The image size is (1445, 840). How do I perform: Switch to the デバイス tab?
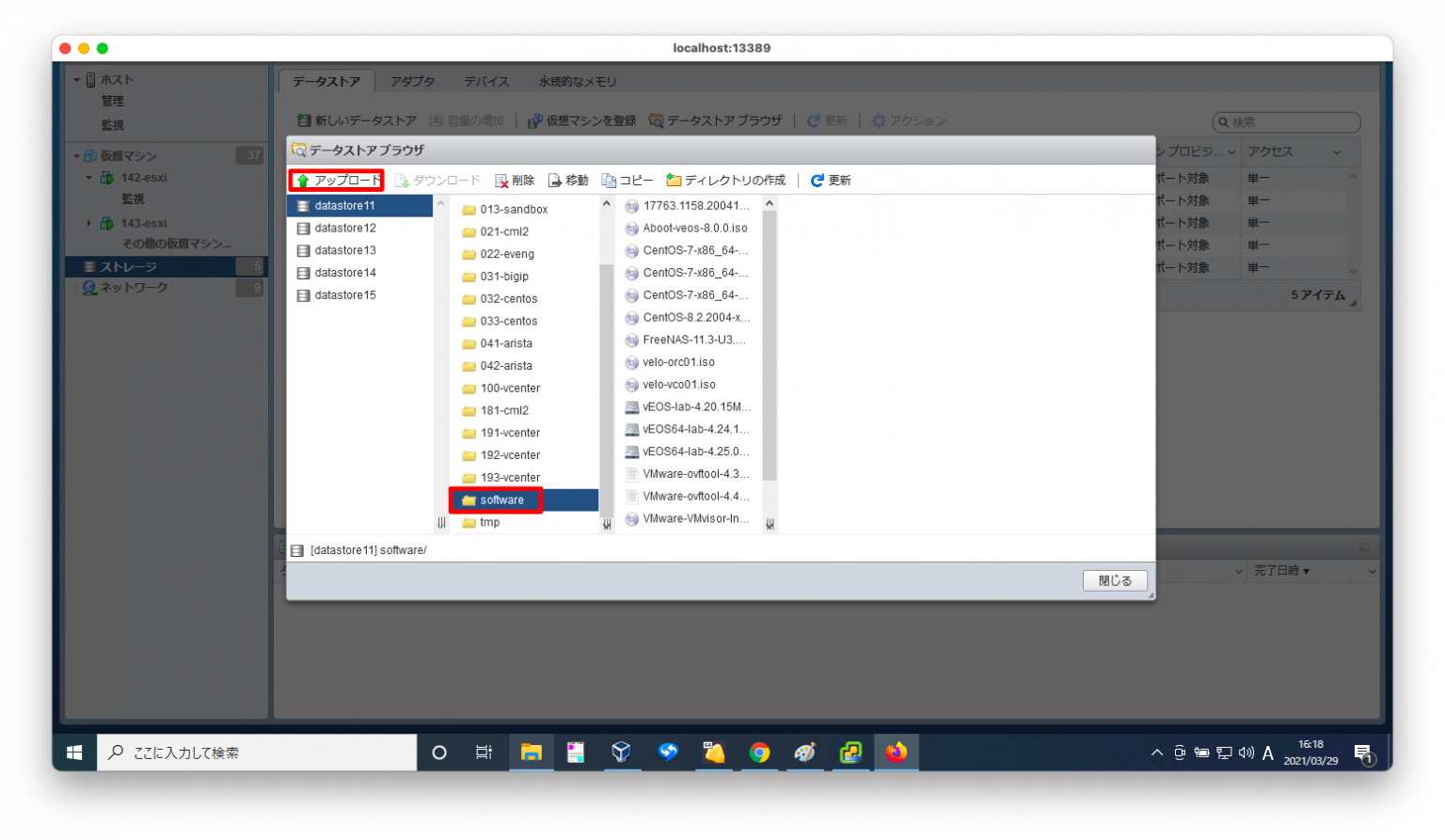(x=485, y=82)
